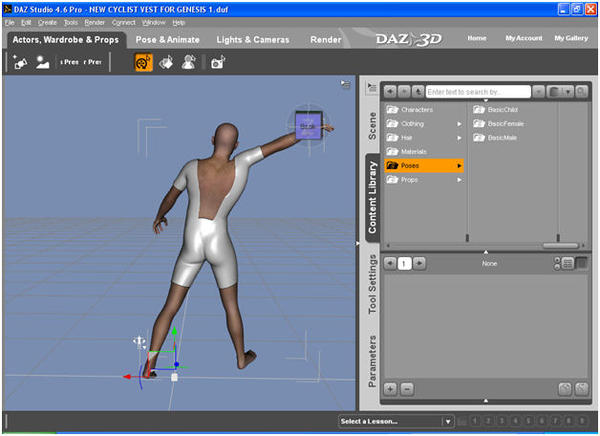This screenshot has width=600, height=436.
Task: Select the orange highlighted Universal tool icon
Action: click(143, 62)
